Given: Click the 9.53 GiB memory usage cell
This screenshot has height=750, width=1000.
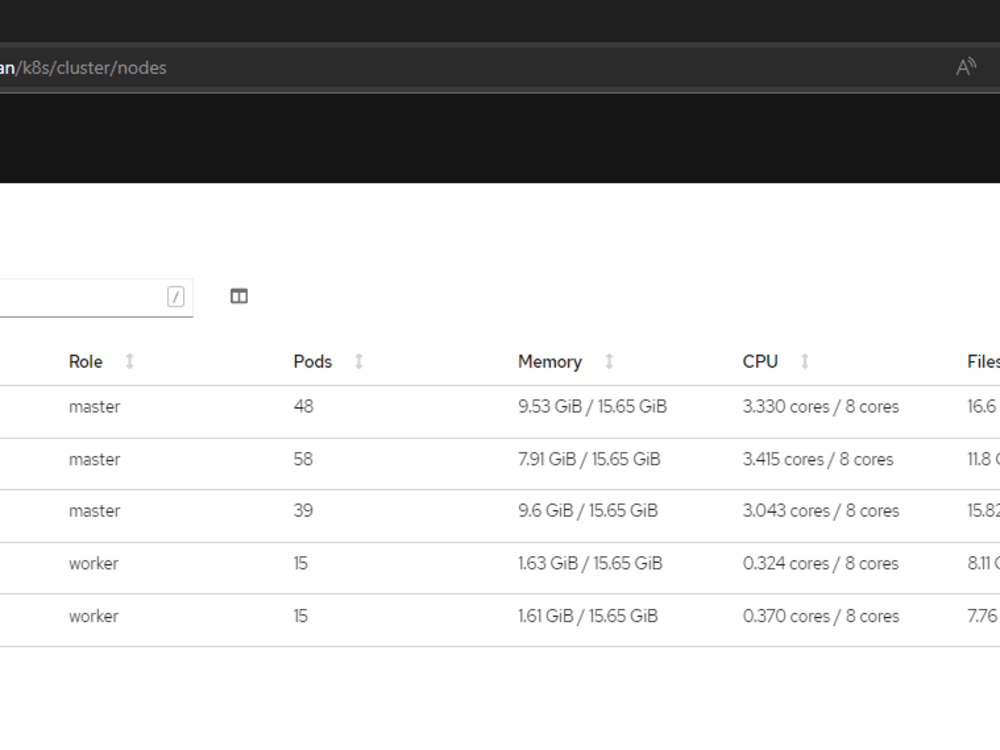Looking at the screenshot, I should (x=592, y=407).
